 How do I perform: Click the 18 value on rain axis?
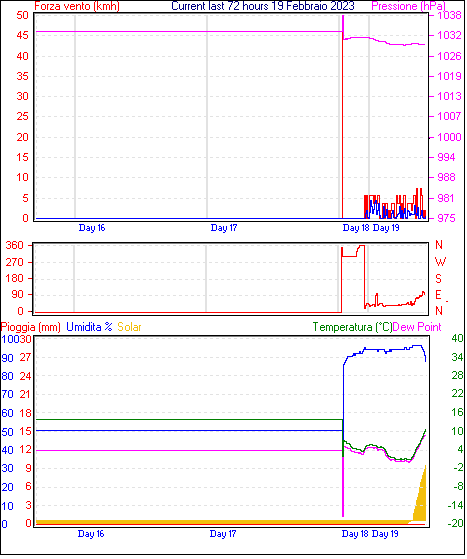pos(25,413)
